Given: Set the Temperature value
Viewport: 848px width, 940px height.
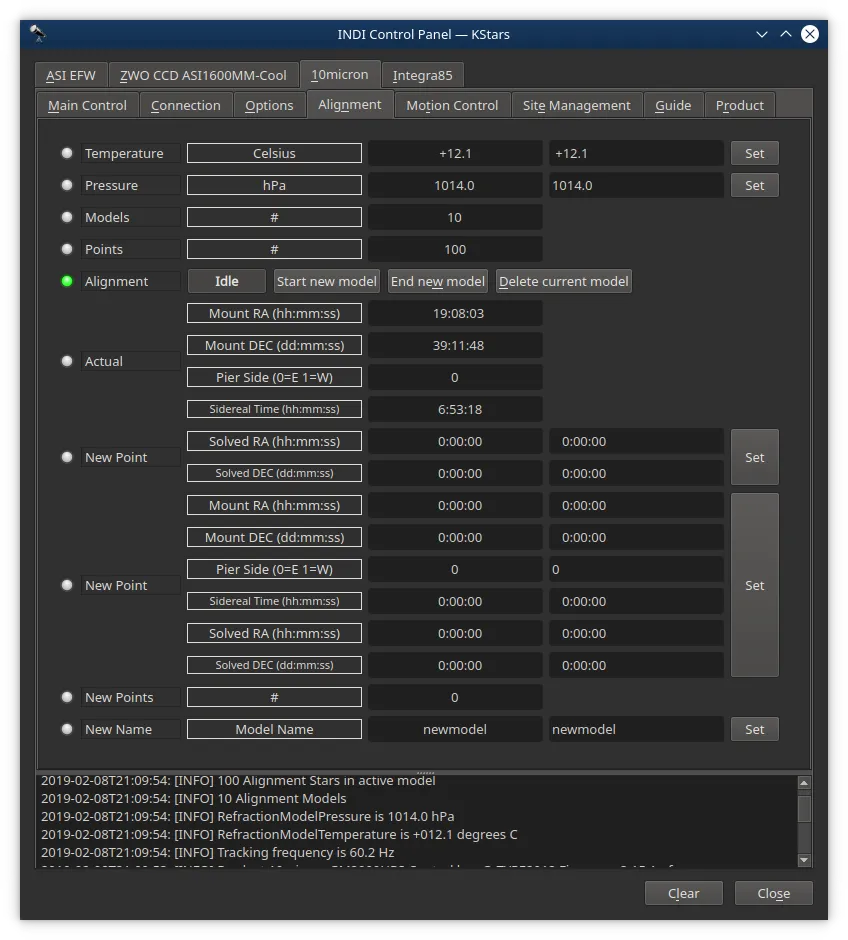Looking at the screenshot, I should [755, 153].
